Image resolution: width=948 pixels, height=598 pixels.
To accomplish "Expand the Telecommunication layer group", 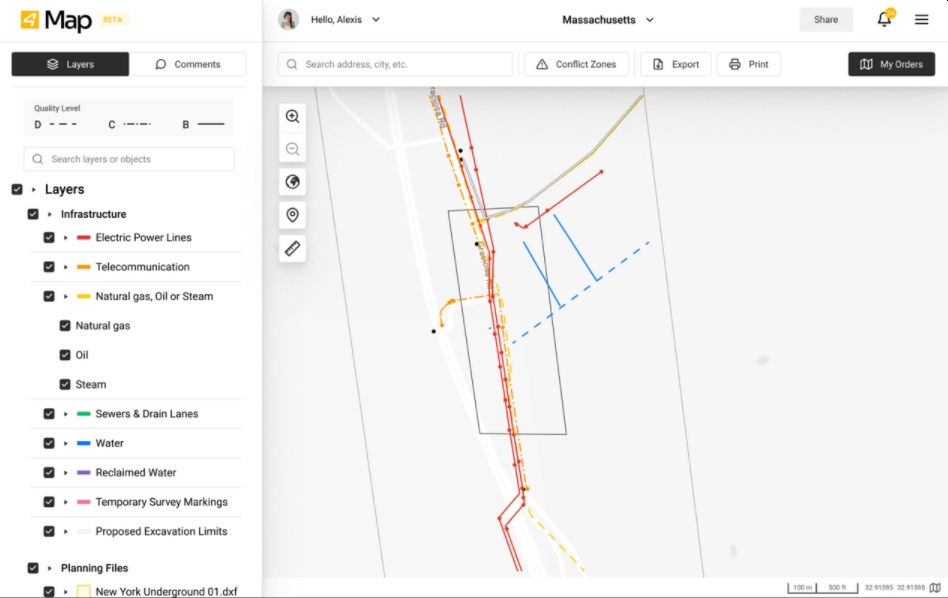I will click(66, 268).
